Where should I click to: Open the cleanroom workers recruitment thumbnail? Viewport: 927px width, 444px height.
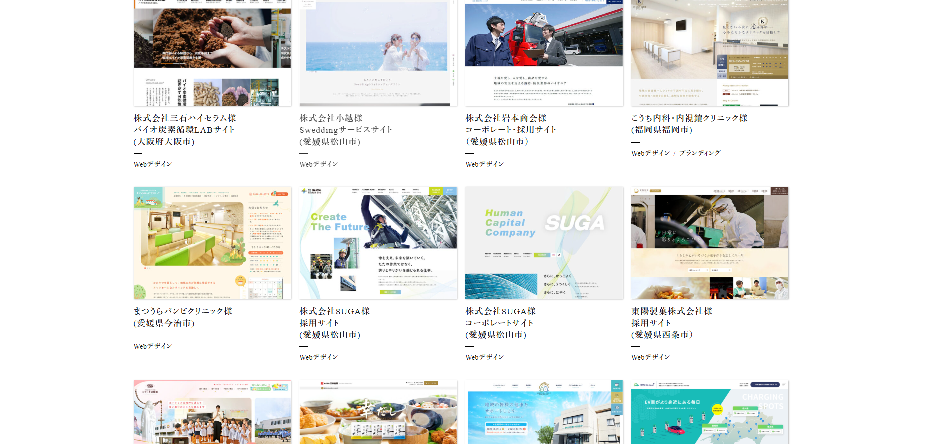(709, 243)
